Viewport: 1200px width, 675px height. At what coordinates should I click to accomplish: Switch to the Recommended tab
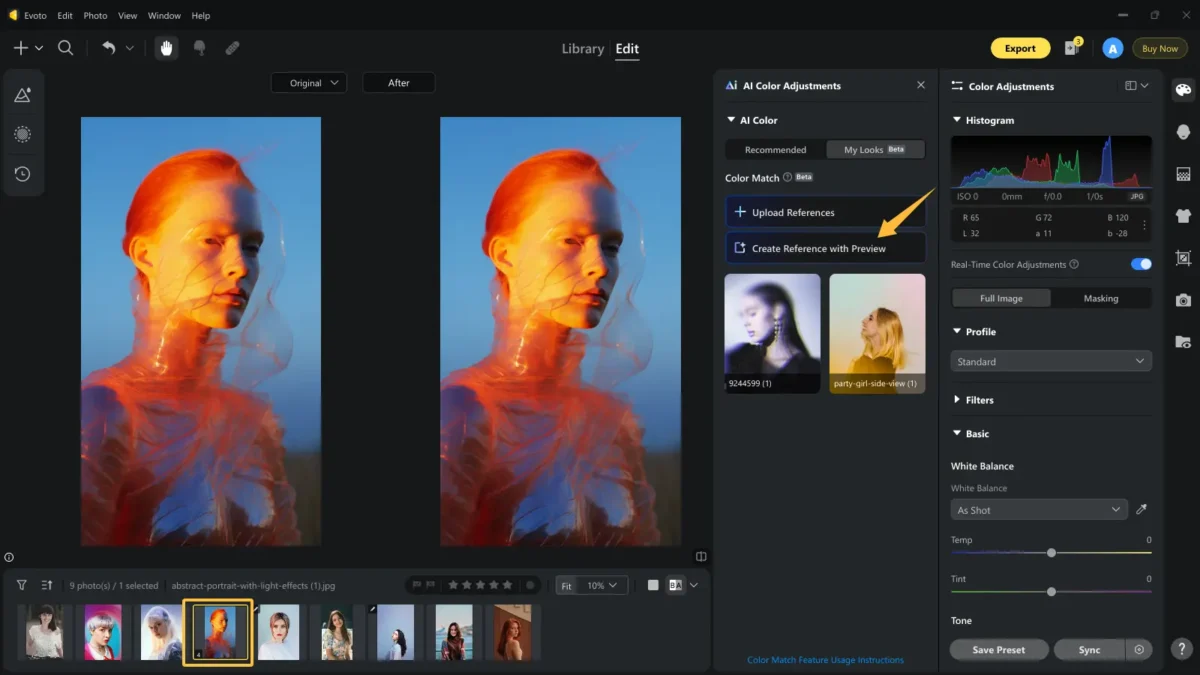(x=776, y=150)
